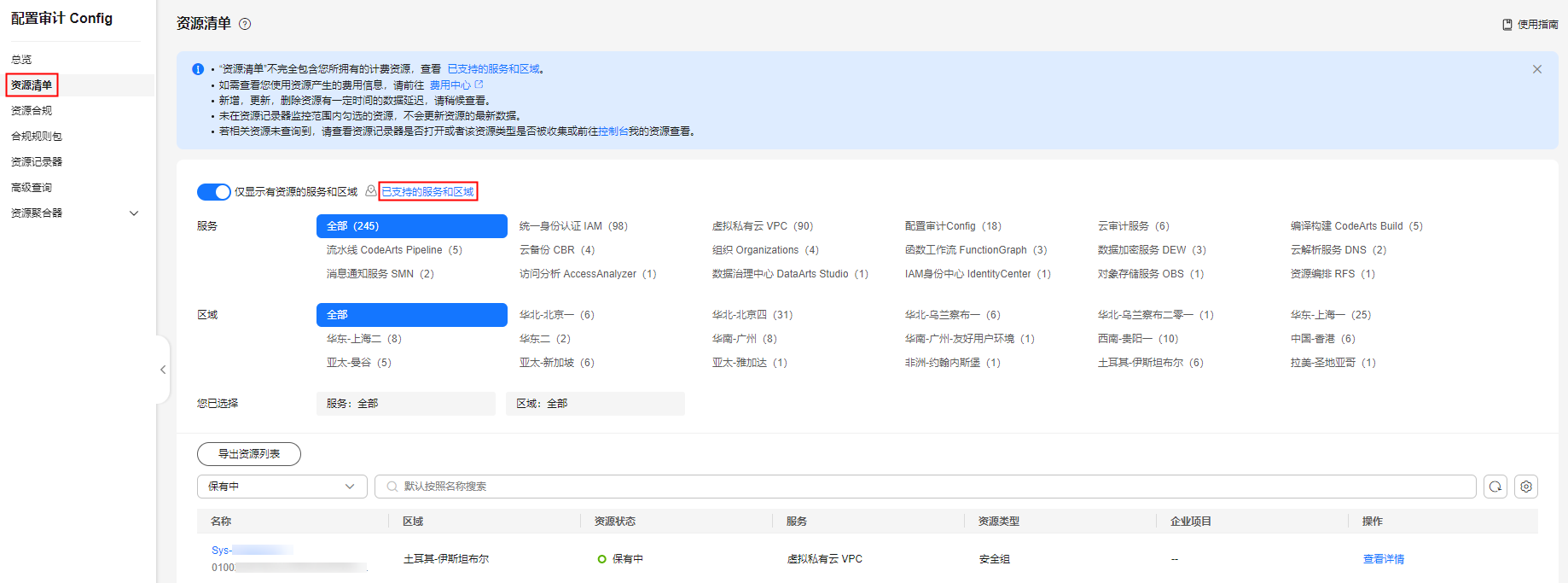Filter by 编译构建 CodeArts Build (5)
Viewport: 1568px width, 583px height.
click(x=1356, y=226)
